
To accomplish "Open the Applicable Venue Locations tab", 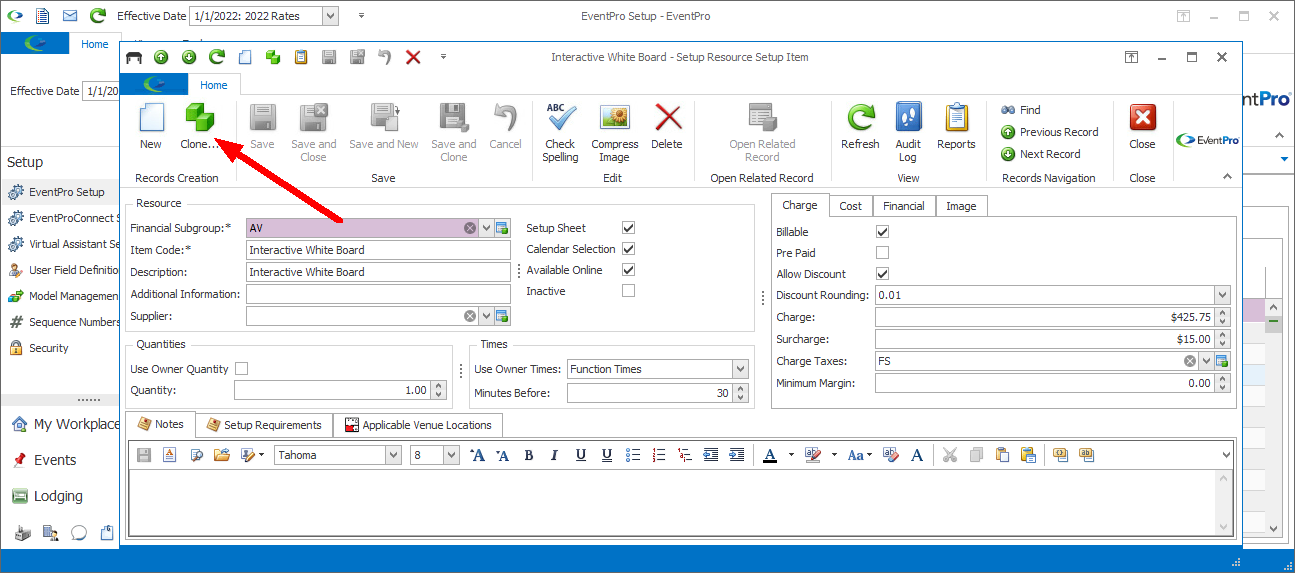I will pyautogui.click(x=418, y=425).
